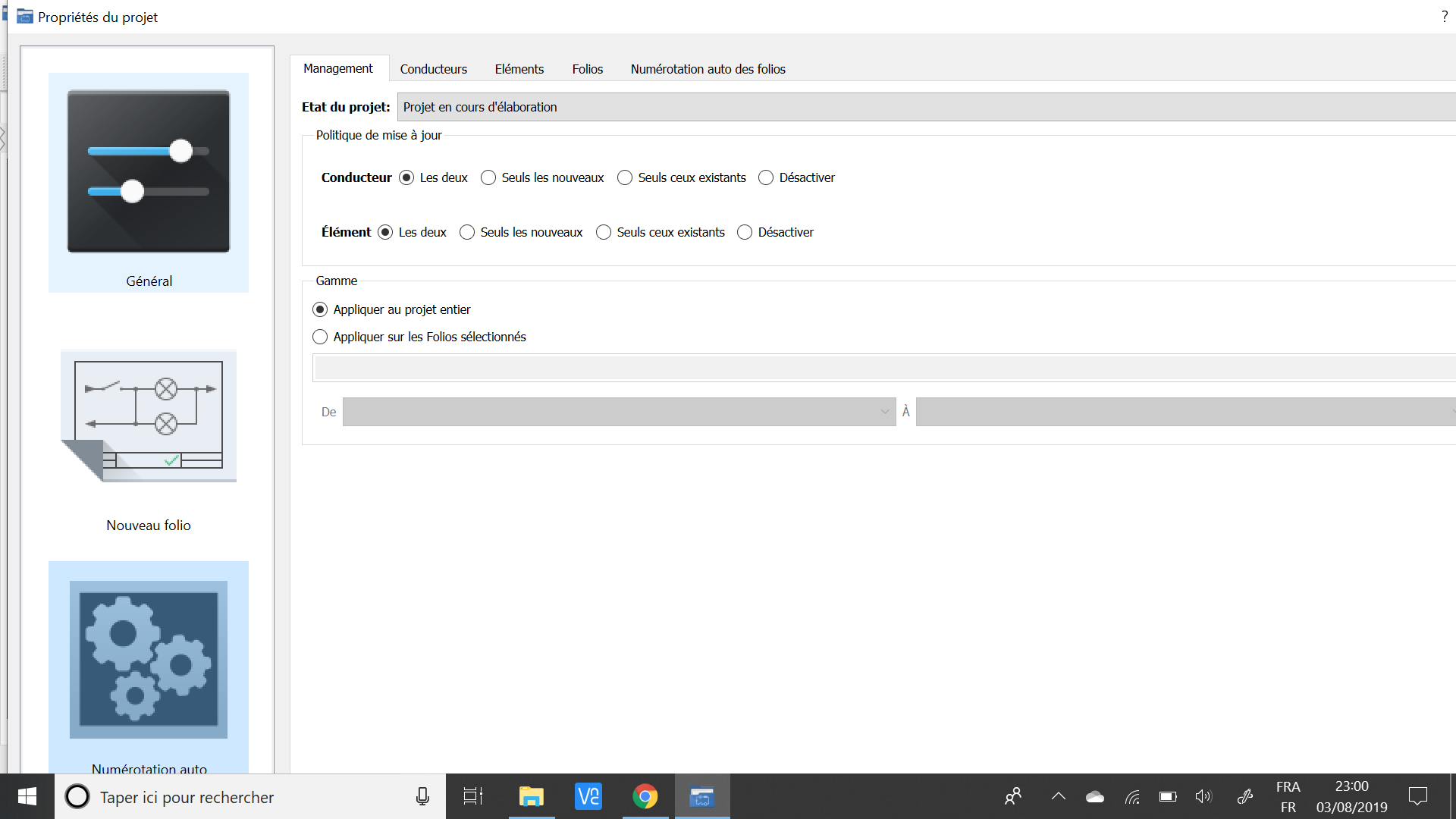Open Task View on the taskbar
The height and width of the screenshot is (819, 1456).
(x=473, y=796)
